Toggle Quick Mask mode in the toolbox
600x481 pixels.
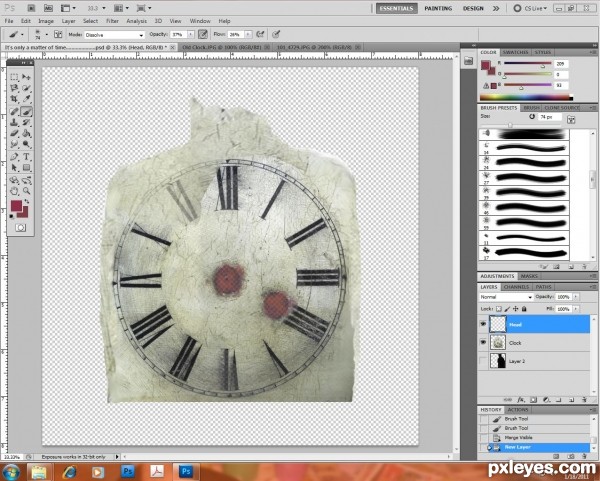pos(20,228)
